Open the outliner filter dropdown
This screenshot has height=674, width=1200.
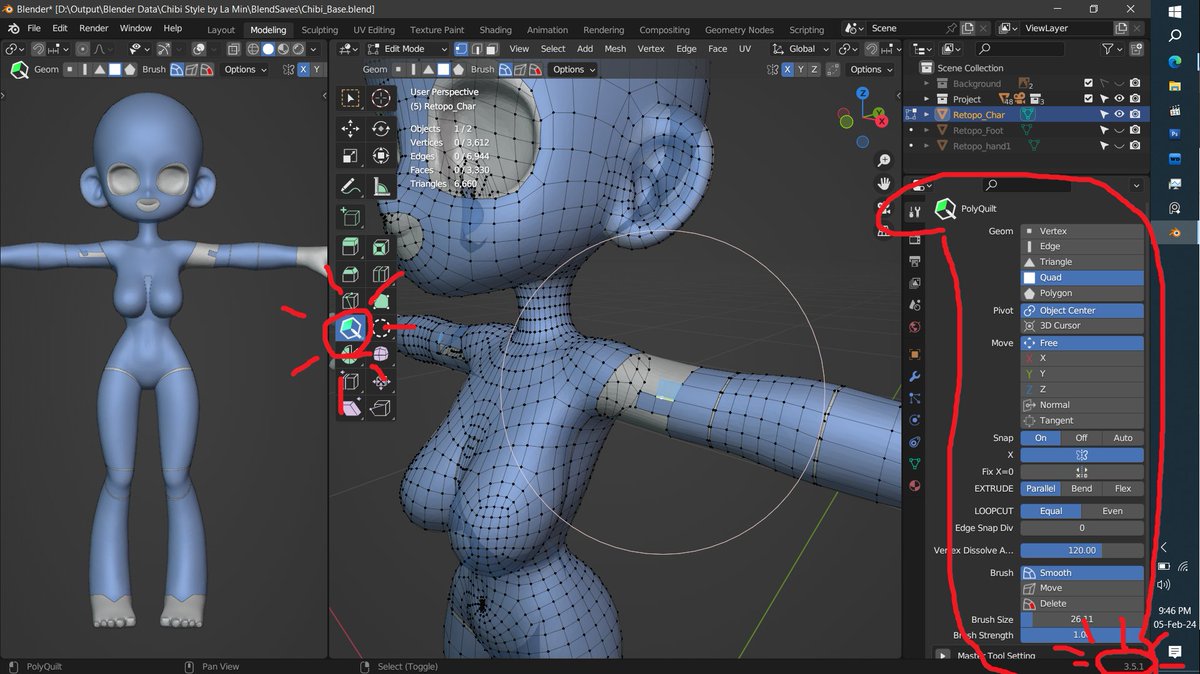tap(1111, 48)
